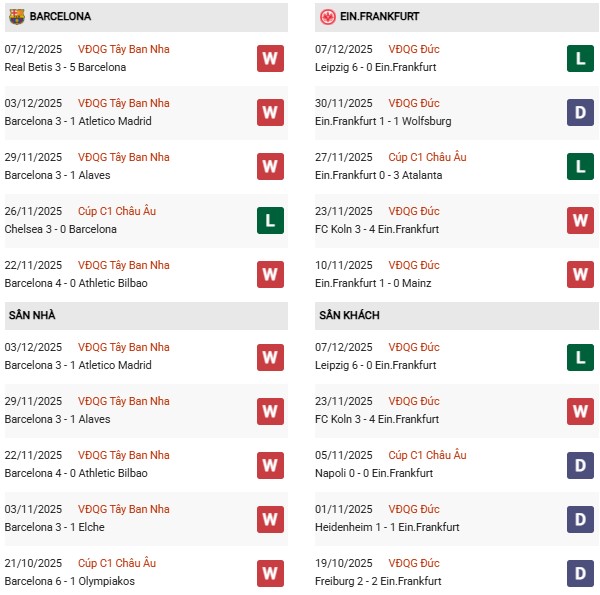Screen dimensions: 600x595
Task: Click D badge for Napoli 0-0 Ein.Frankfurt
Action: pyautogui.click(x=580, y=465)
